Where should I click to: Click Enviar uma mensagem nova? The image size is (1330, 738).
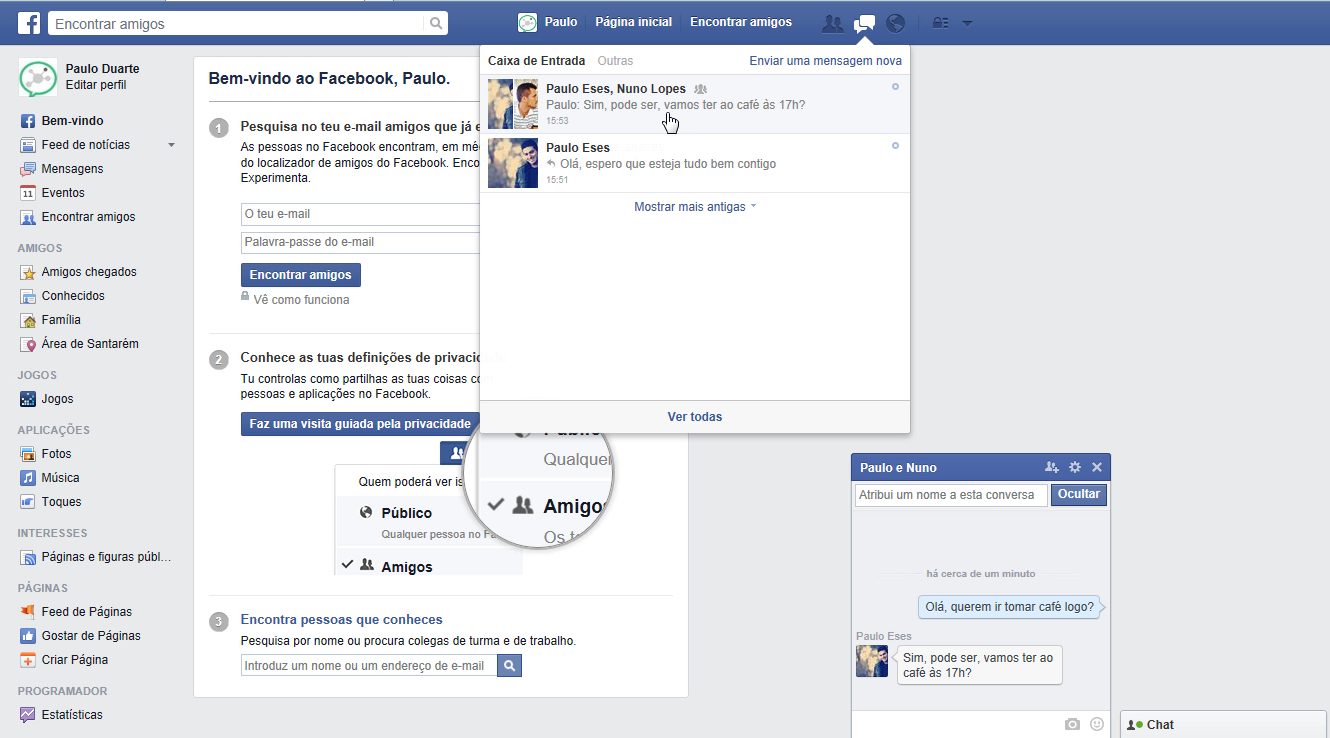click(x=826, y=61)
